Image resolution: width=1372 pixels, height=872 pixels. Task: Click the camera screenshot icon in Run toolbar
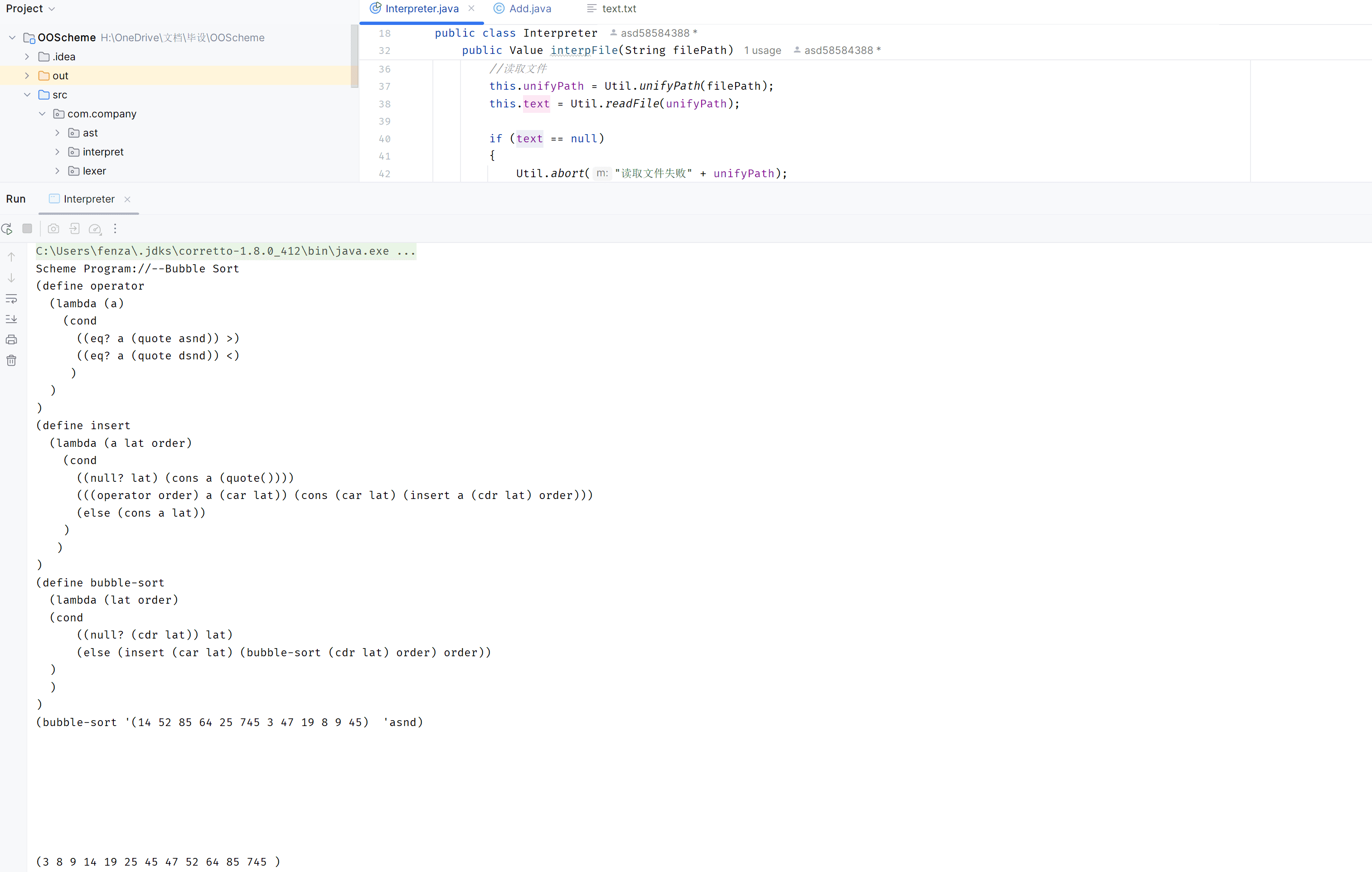click(x=53, y=228)
